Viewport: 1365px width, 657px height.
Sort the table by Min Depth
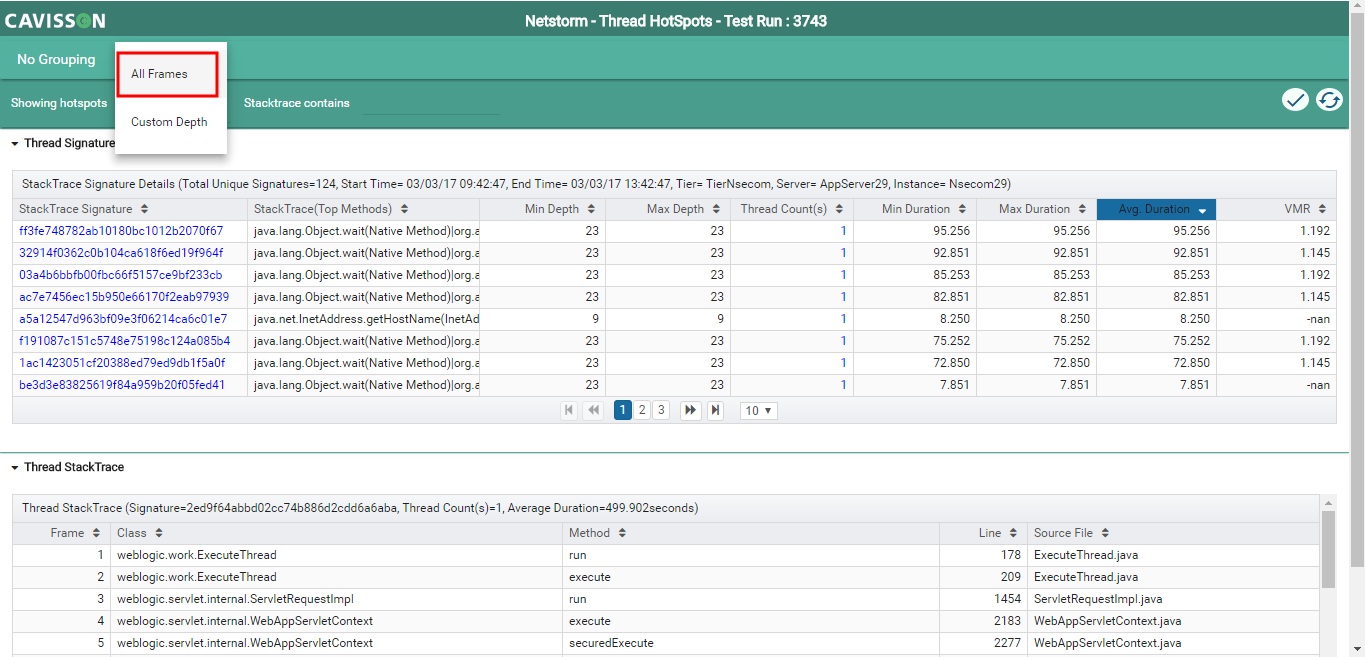tap(591, 209)
